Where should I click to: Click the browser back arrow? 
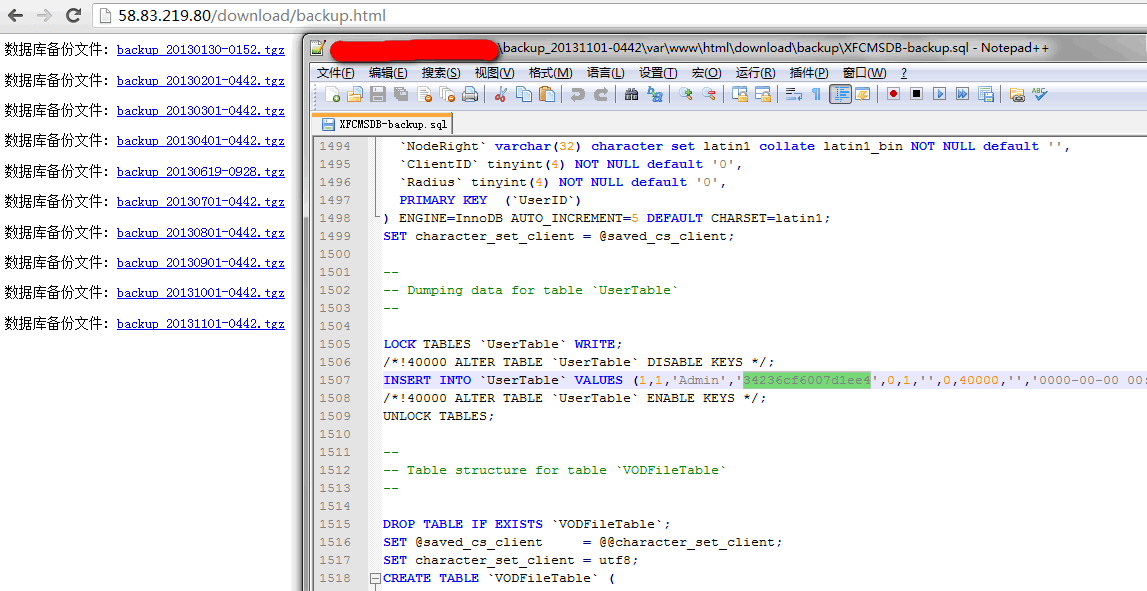[15, 15]
